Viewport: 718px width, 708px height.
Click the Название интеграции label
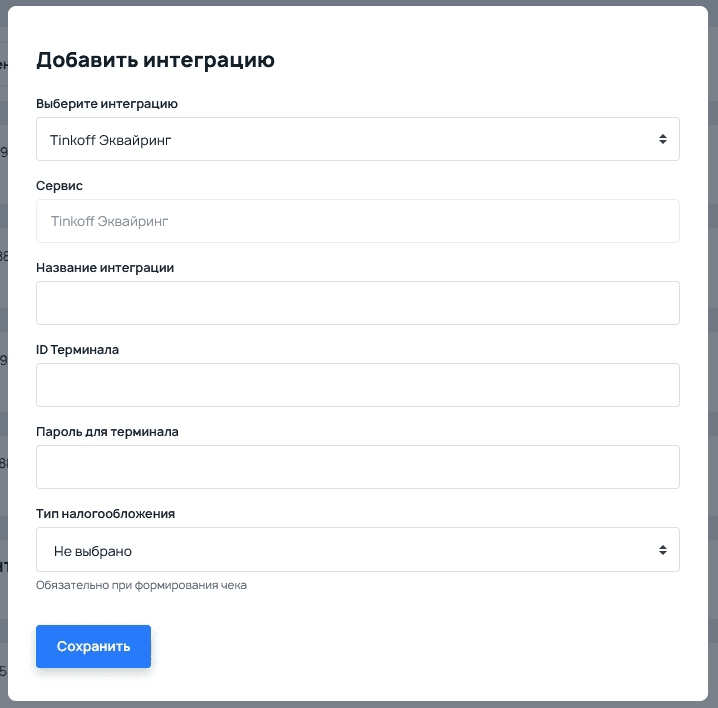tap(105, 268)
